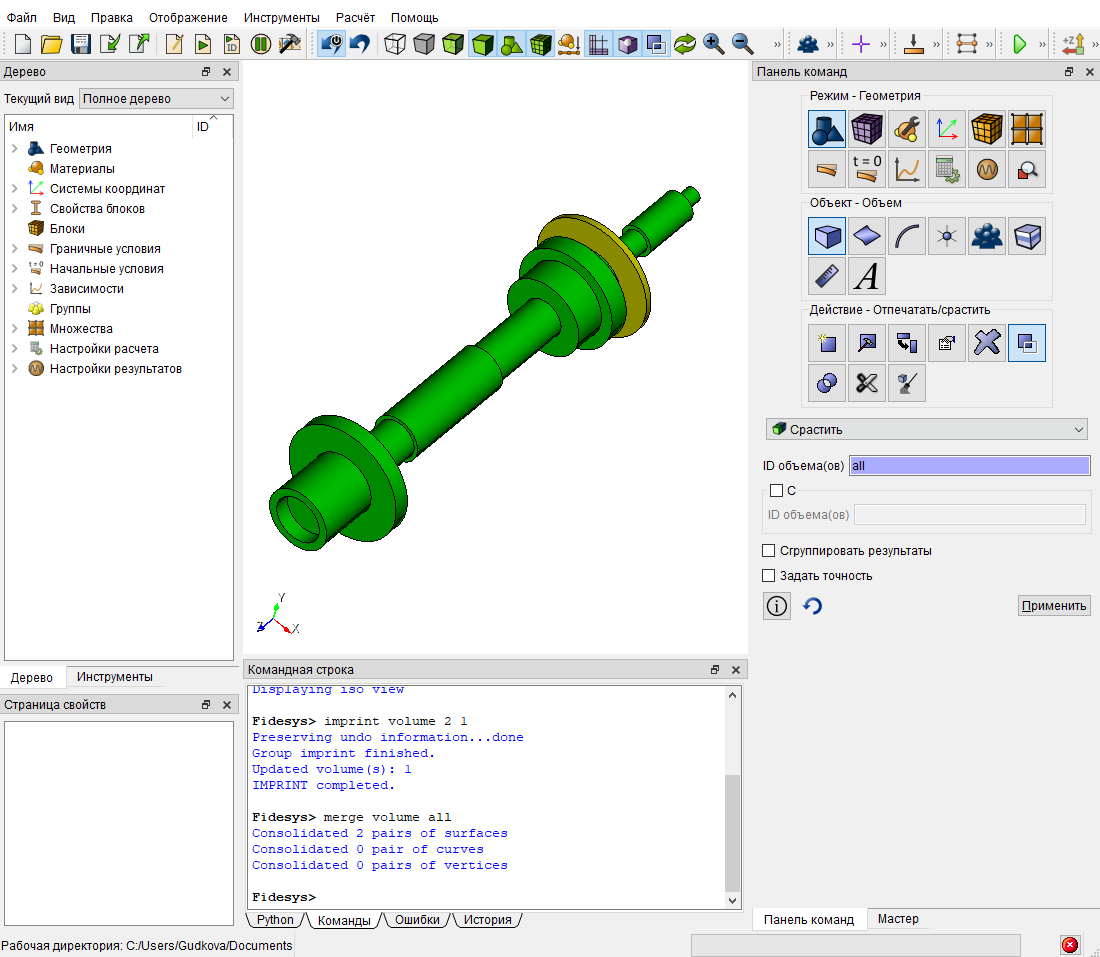Viewport: 1100px width, 957px height.
Task: Open file with the folder icon
Action: pyautogui.click(x=51, y=44)
